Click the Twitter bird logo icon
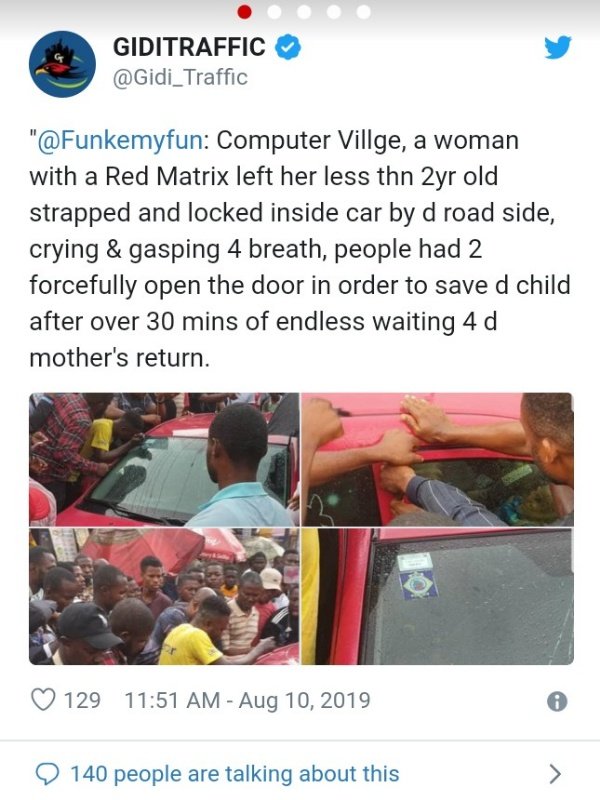600x800 pixels. pyautogui.click(x=557, y=47)
